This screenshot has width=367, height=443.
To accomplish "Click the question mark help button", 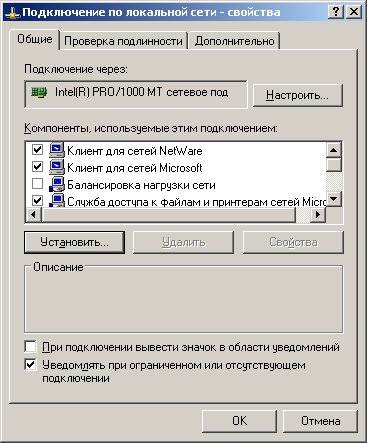I will pos(336,12).
